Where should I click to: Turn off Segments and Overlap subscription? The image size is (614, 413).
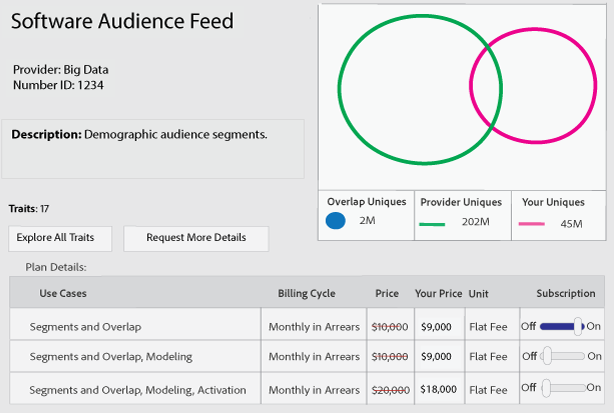click(563, 326)
